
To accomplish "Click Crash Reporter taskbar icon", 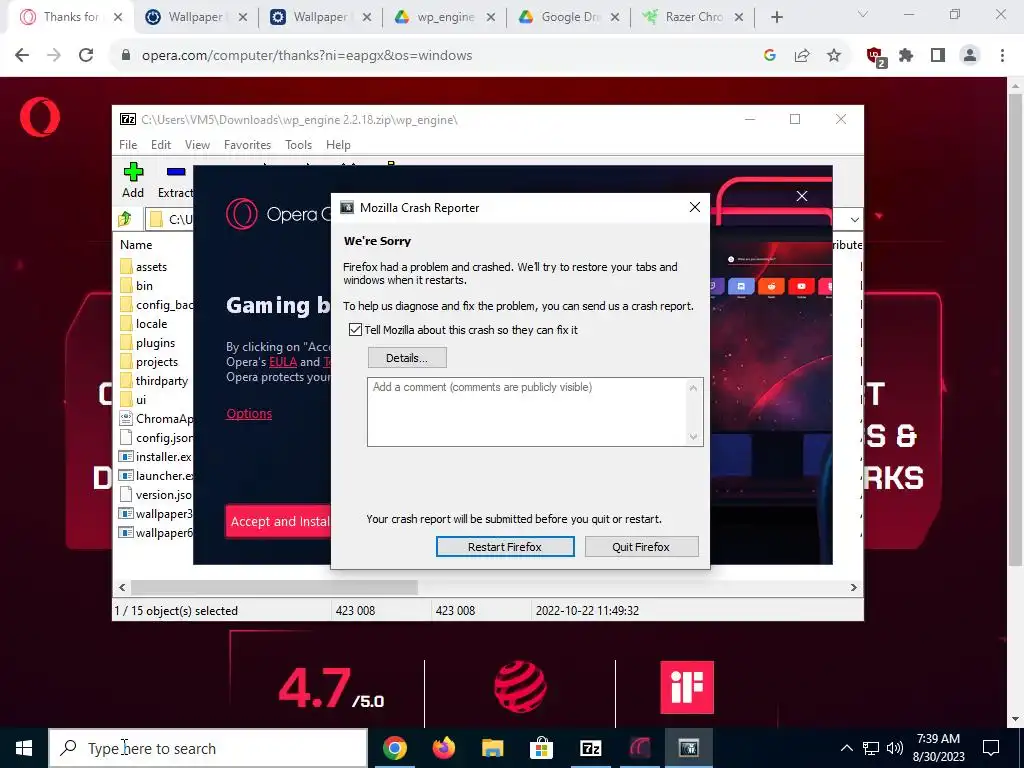I will click(688, 748).
